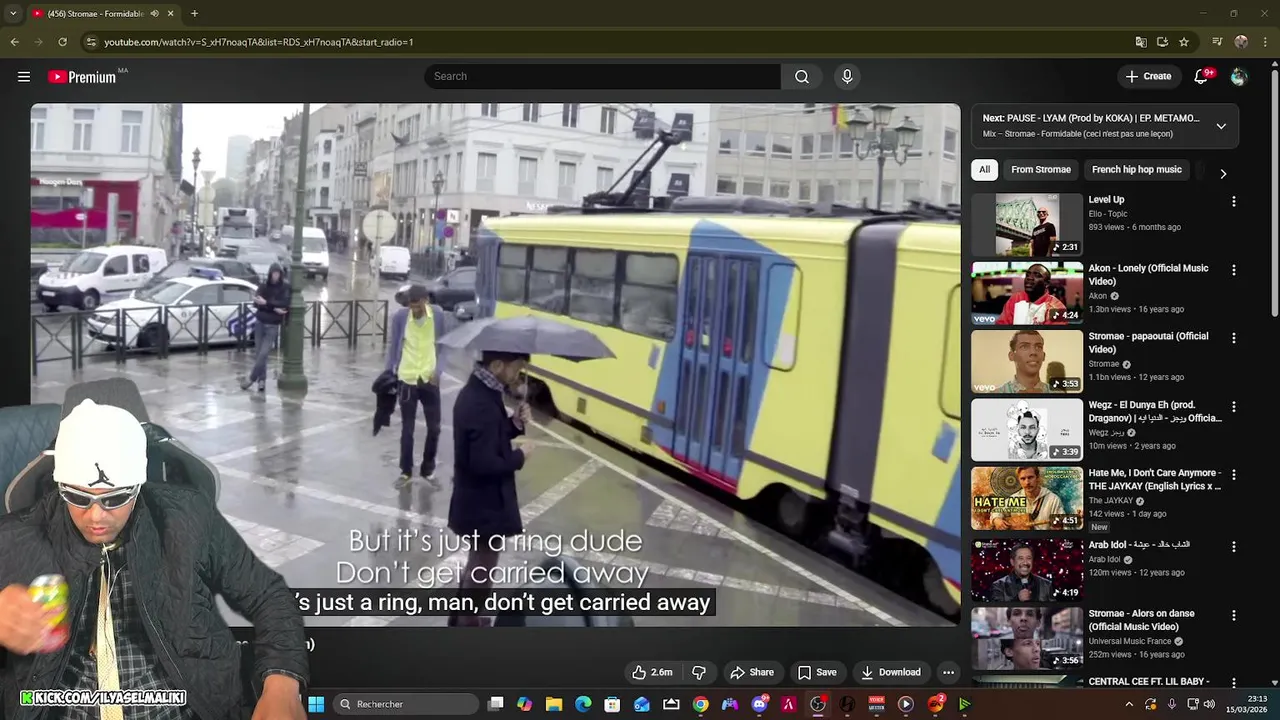Show more filter chips with right arrow

1223,173
